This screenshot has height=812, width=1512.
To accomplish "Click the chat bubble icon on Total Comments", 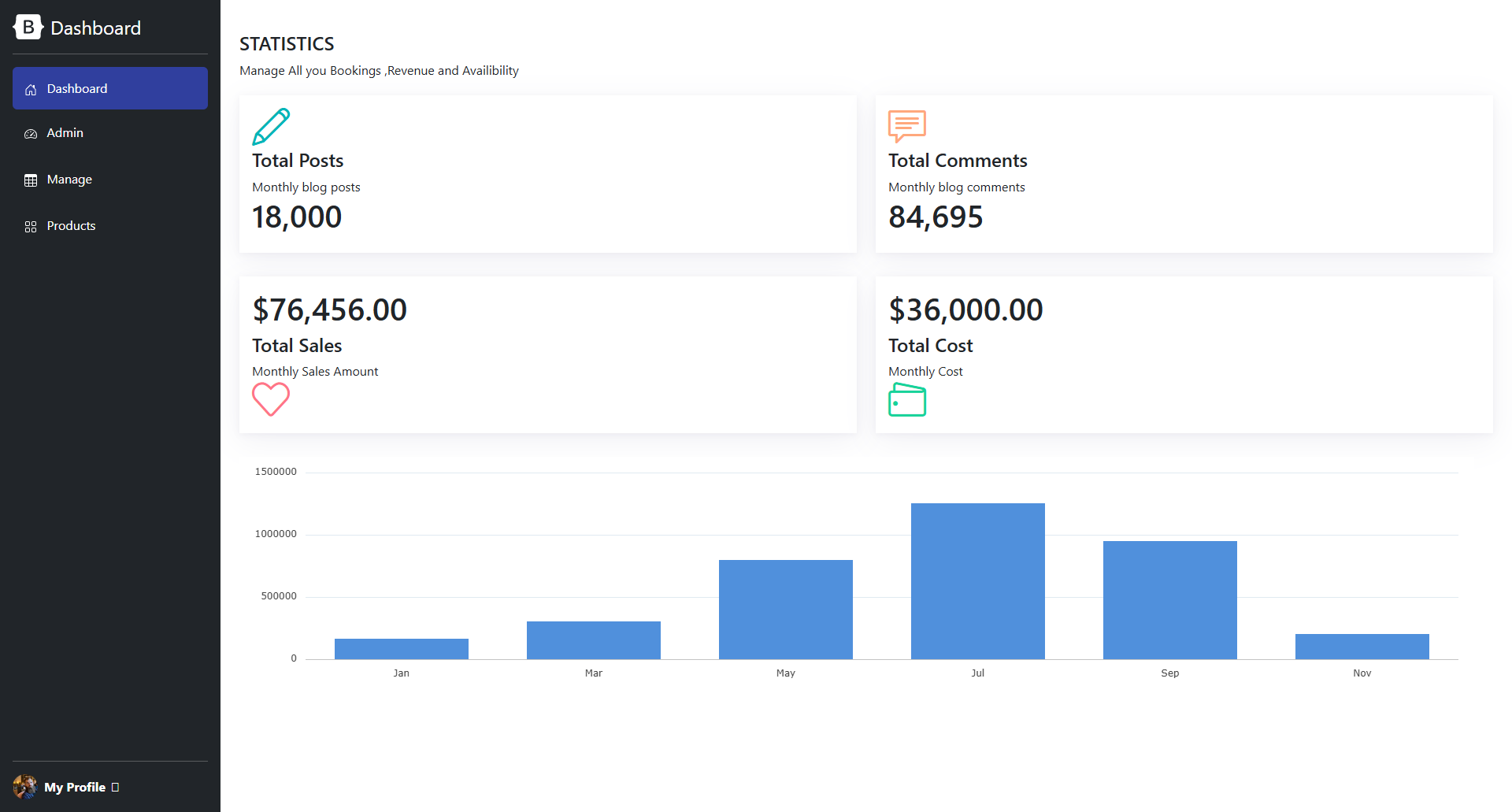I will (907, 127).
